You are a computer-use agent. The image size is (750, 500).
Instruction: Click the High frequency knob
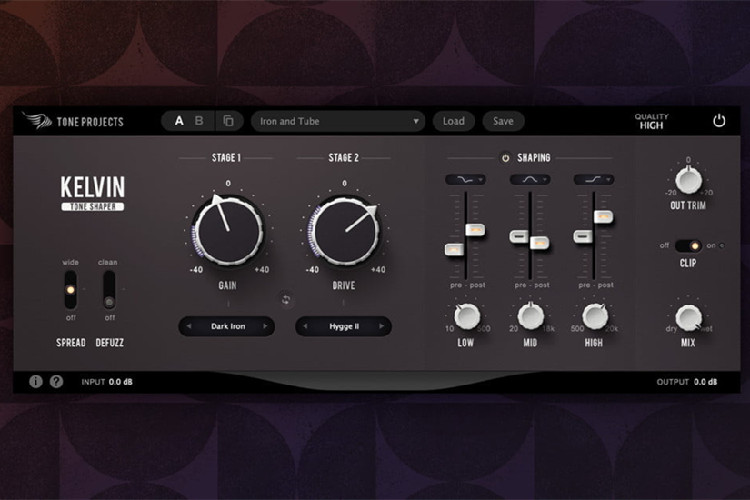click(x=595, y=317)
